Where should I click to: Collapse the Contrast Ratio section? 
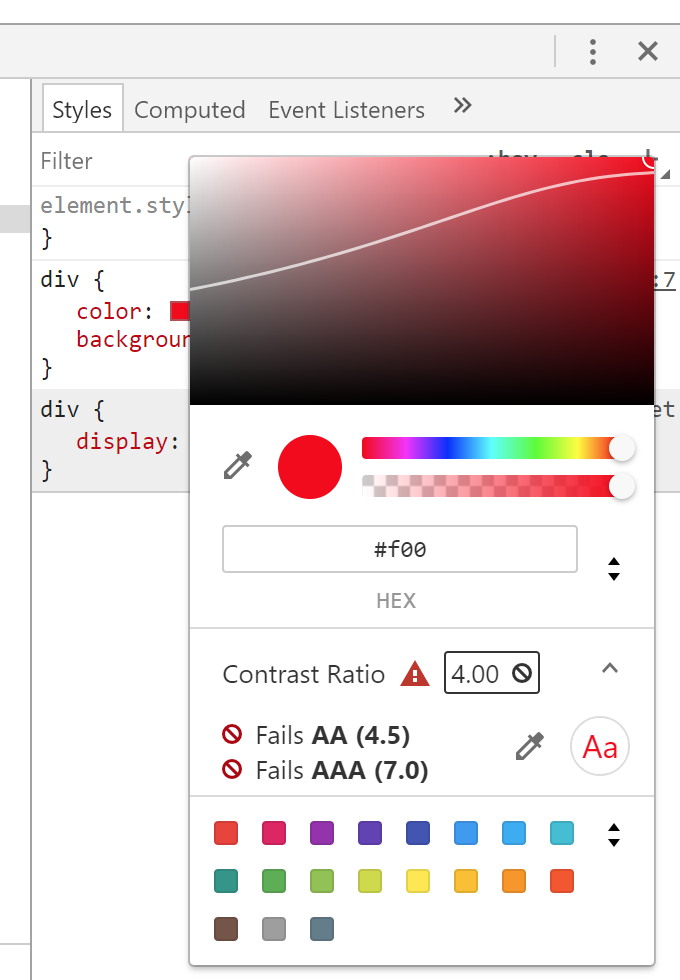(610, 669)
